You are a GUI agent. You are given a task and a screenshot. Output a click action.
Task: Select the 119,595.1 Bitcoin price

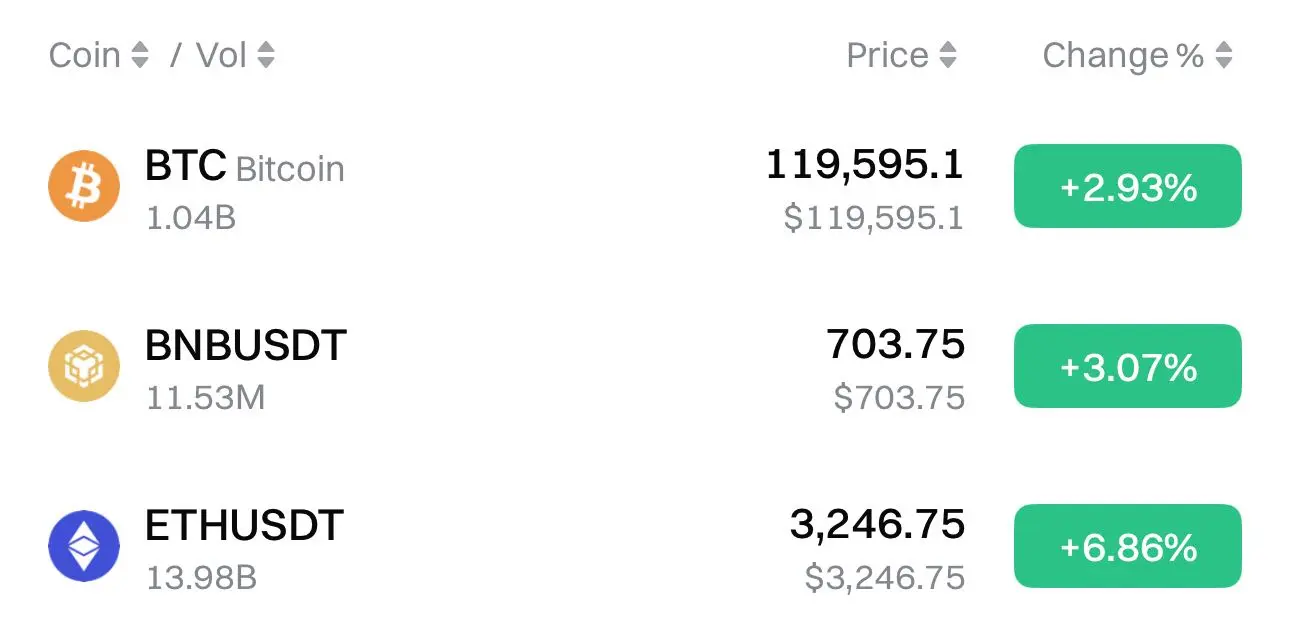point(865,165)
